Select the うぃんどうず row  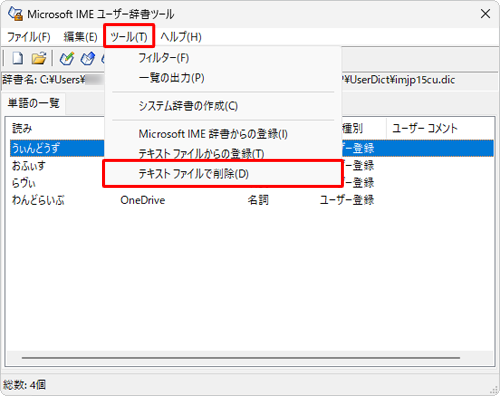pyautogui.click(x=252, y=148)
